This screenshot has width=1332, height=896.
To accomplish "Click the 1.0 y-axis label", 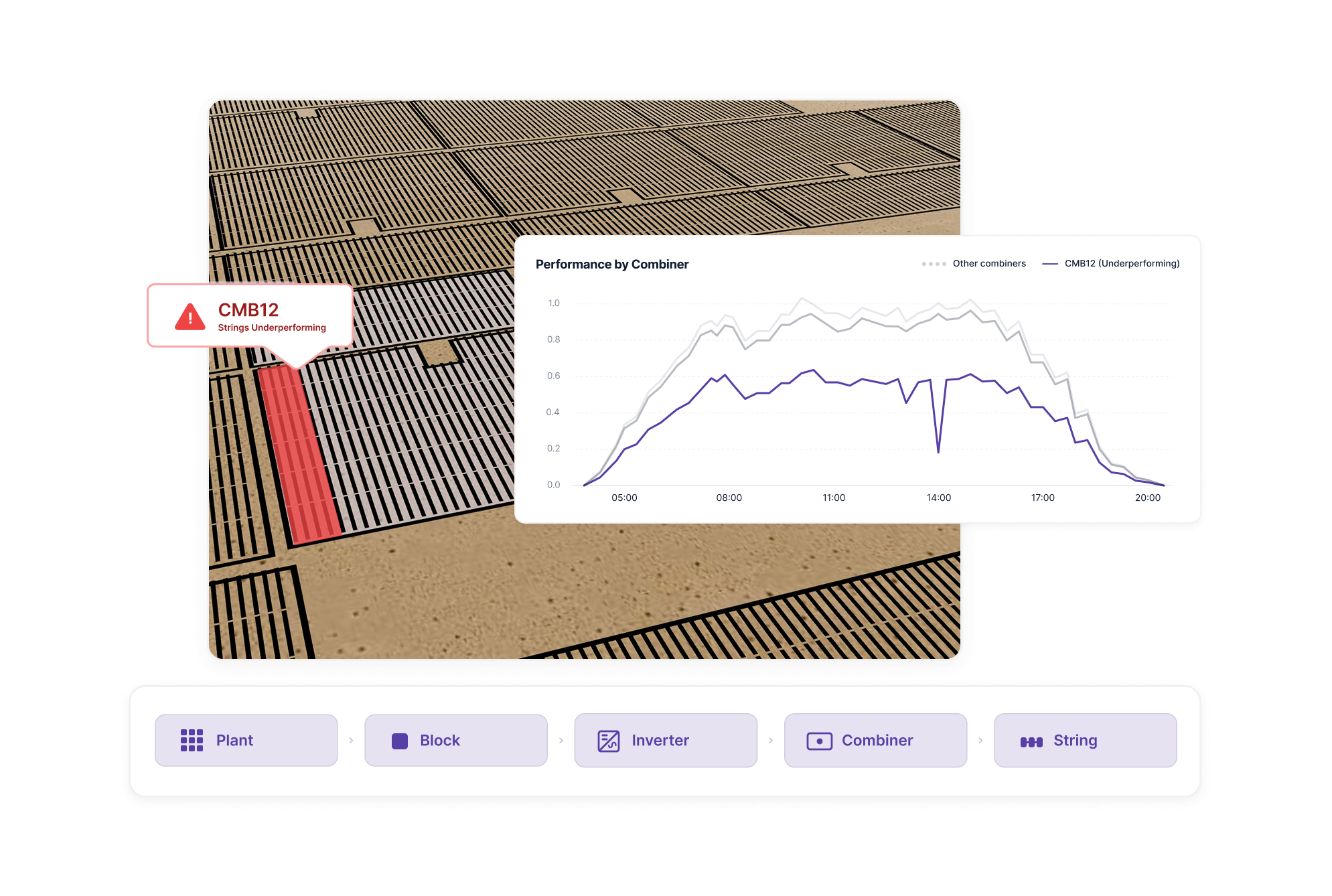I will [554, 303].
